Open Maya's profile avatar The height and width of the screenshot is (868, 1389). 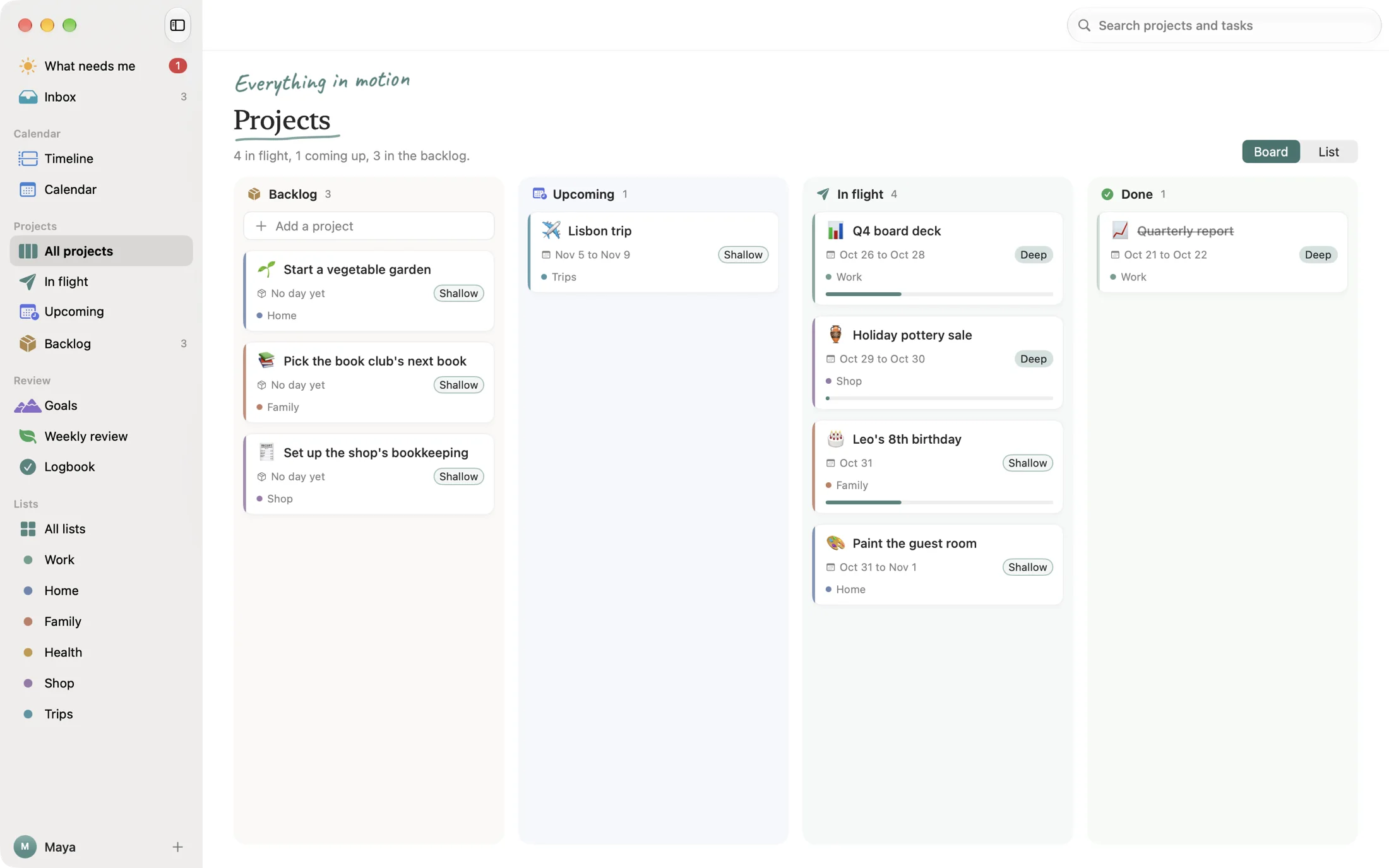(25, 847)
